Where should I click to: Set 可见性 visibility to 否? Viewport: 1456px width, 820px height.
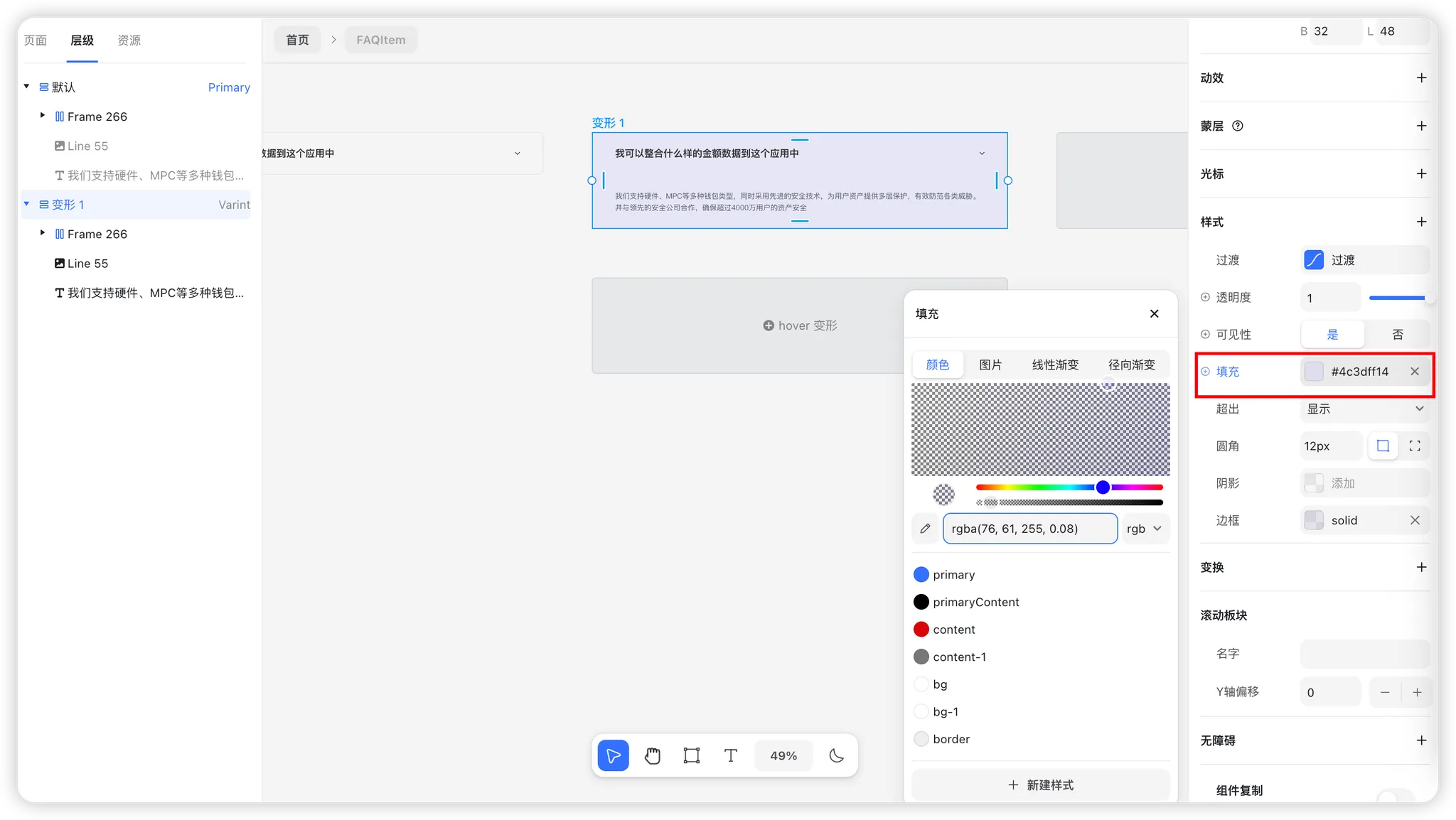click(1397, 335)
